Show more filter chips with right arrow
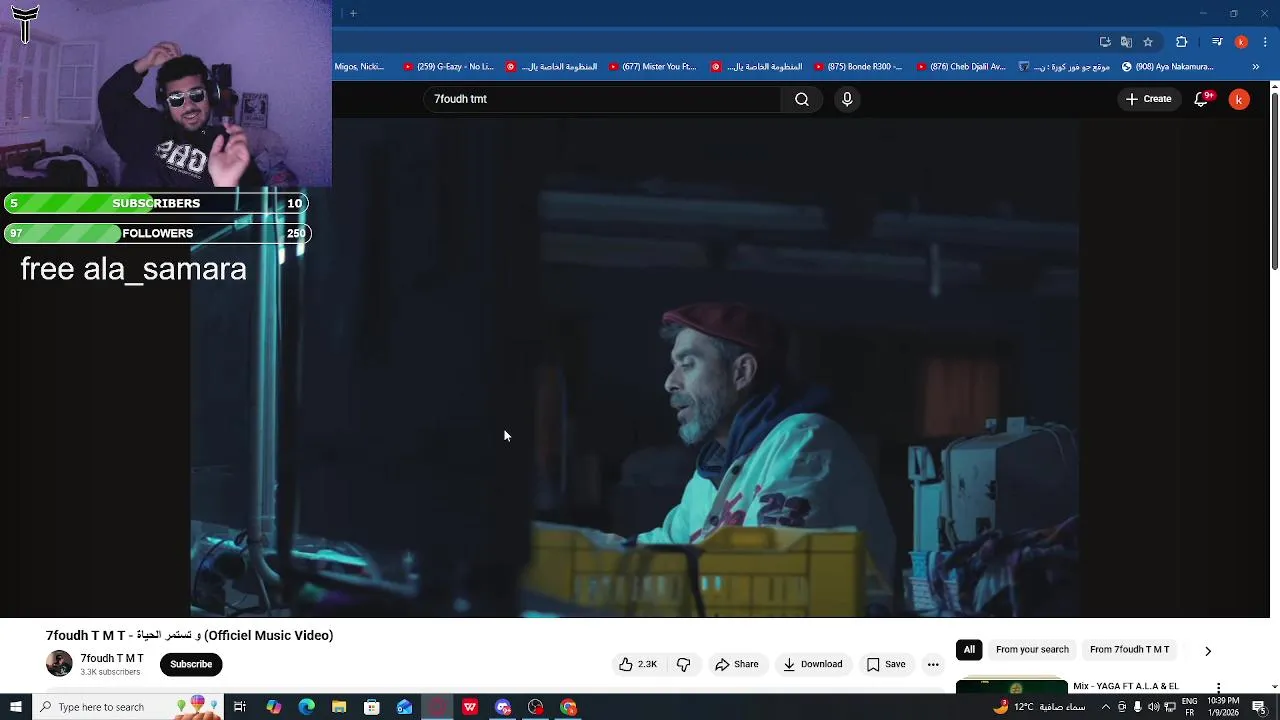 pos(1208,650)
